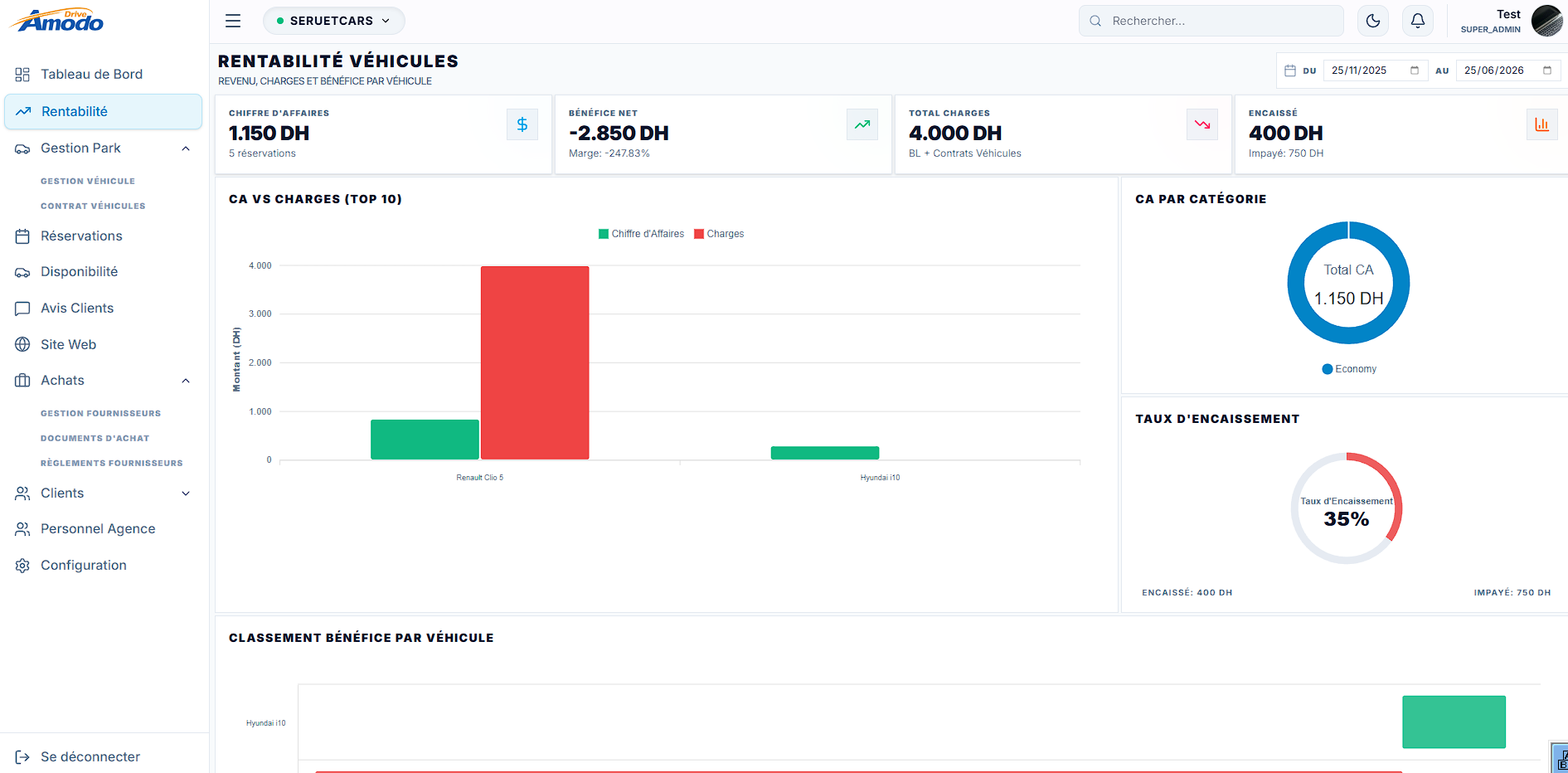This screenshot has width=1568, height=773.
Task: Toggle Chiffre d'Affaires legend series
Action: click(641, 234)
